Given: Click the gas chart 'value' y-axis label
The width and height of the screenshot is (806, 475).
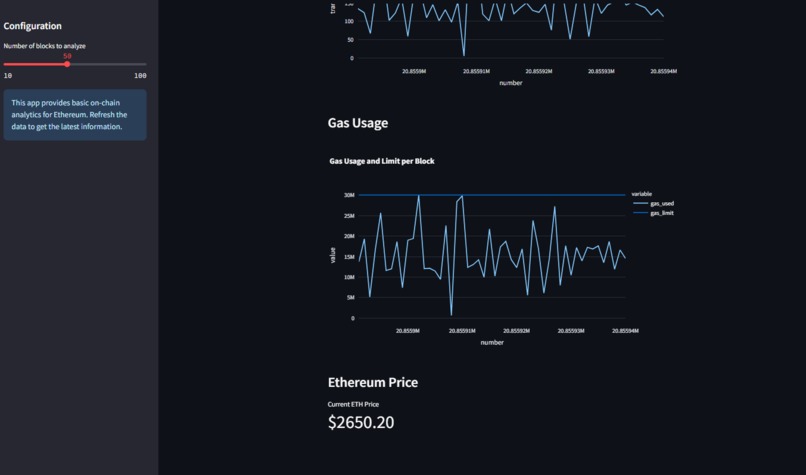Looking at the screenshot, I should point(333,255).
